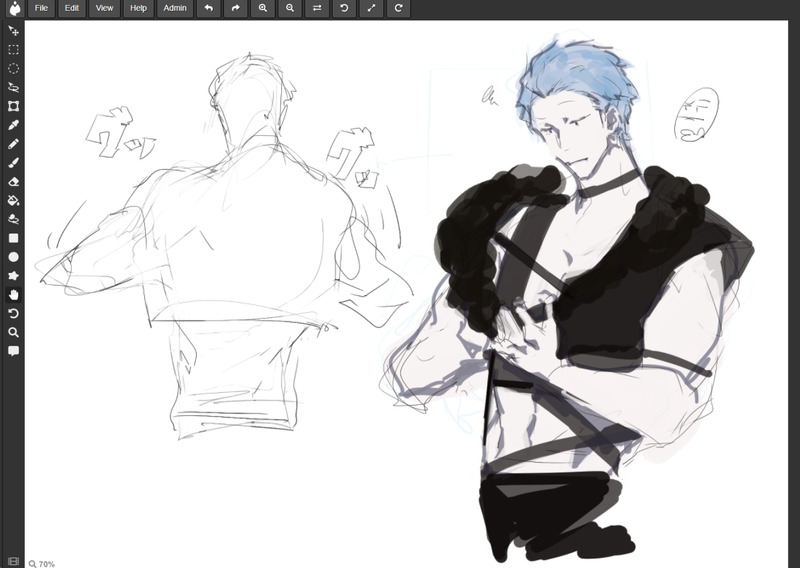The width and height of the screenshot is (800, 568).
Task: Select the Eraser tool
Action: coord(14,182)
